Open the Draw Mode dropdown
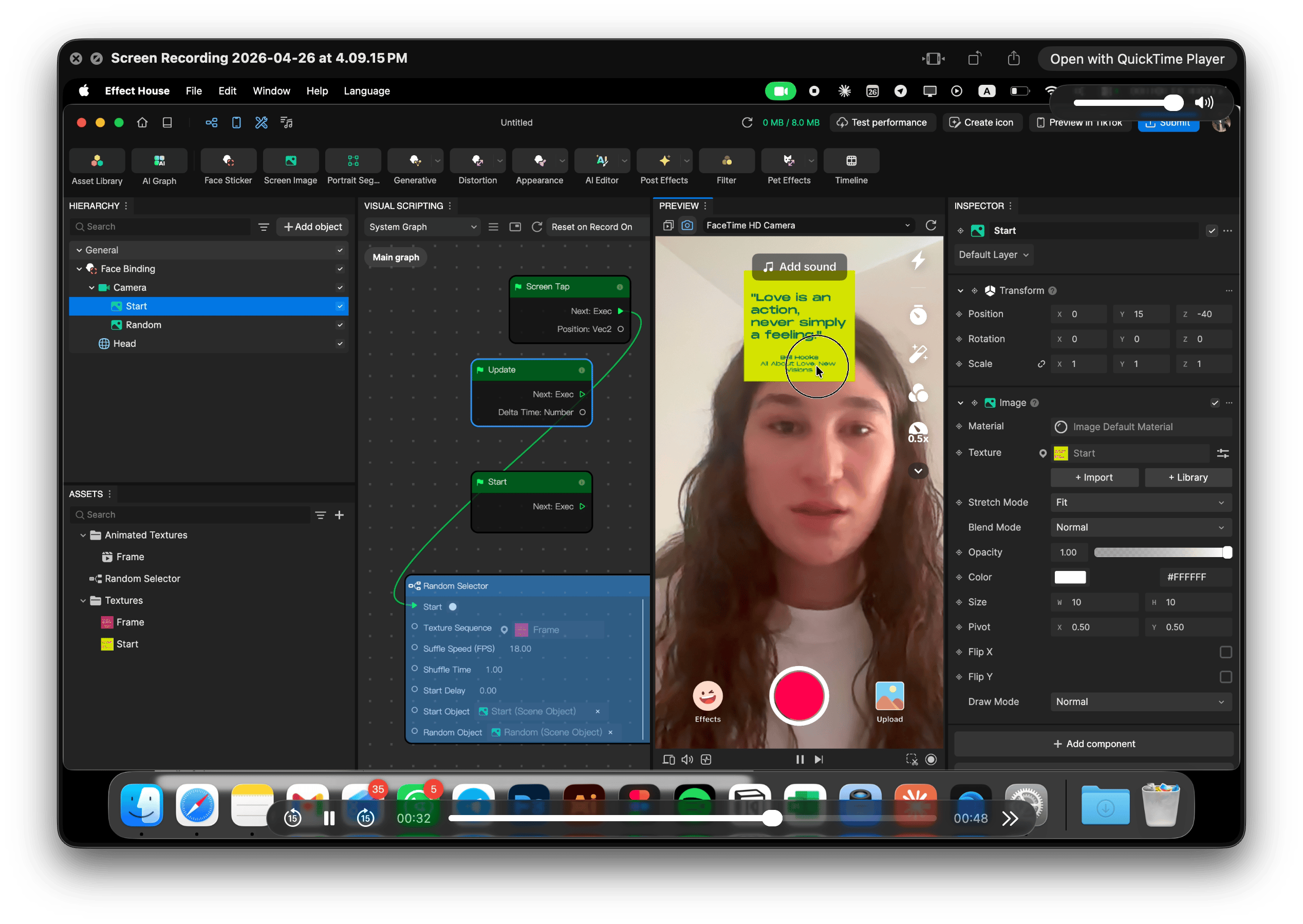1303x924 pixels. coord(1140,701)
